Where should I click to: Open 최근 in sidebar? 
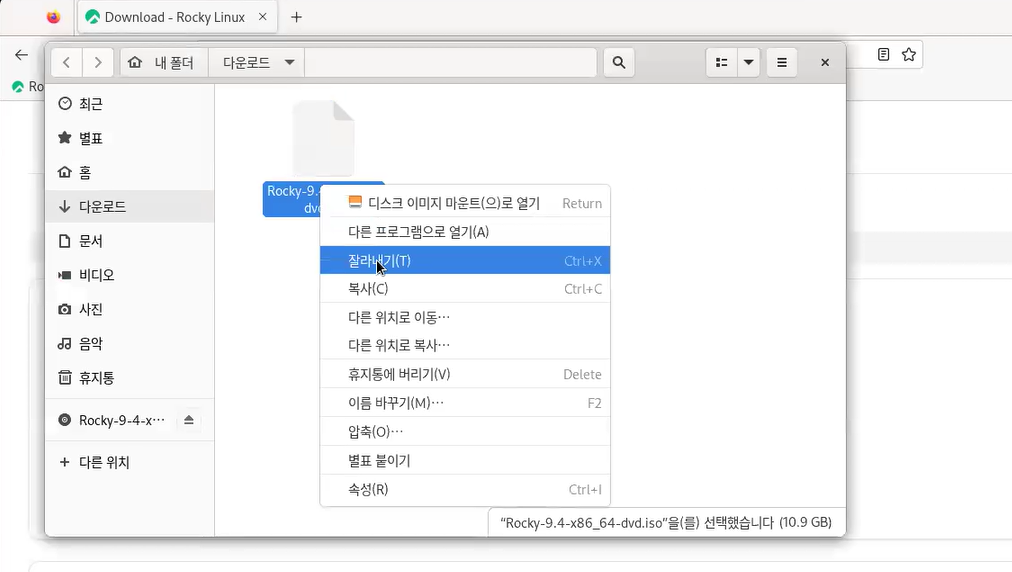[129, 104]
